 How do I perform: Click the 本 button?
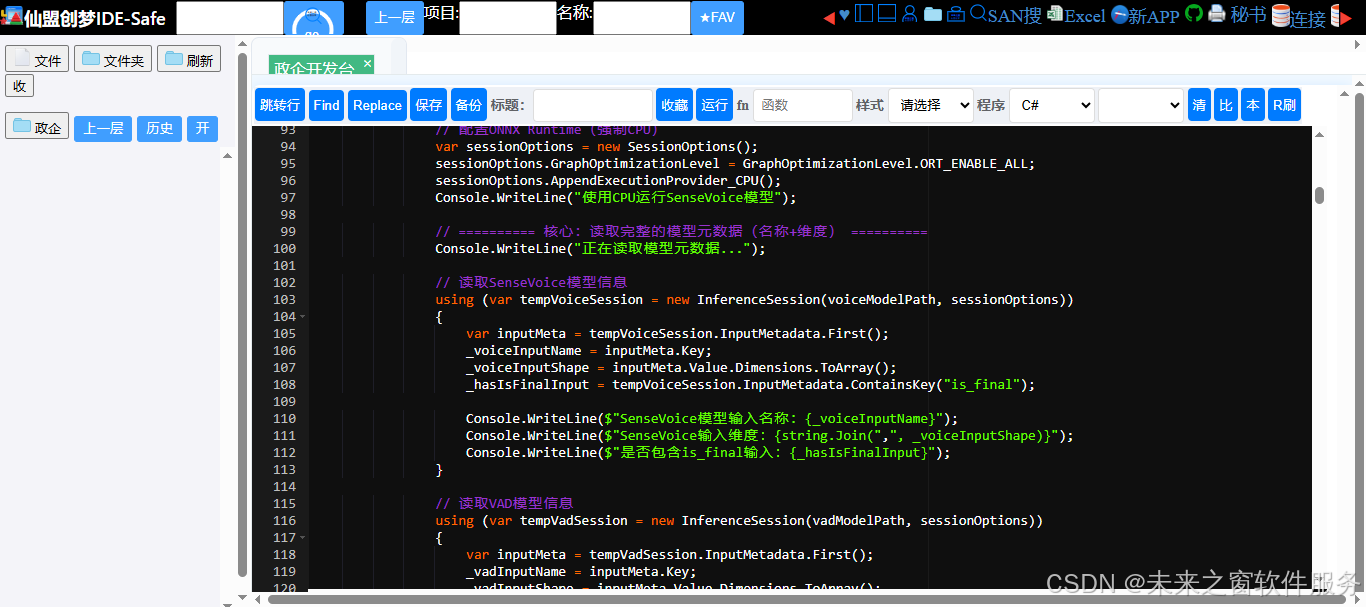(1253, 105)
